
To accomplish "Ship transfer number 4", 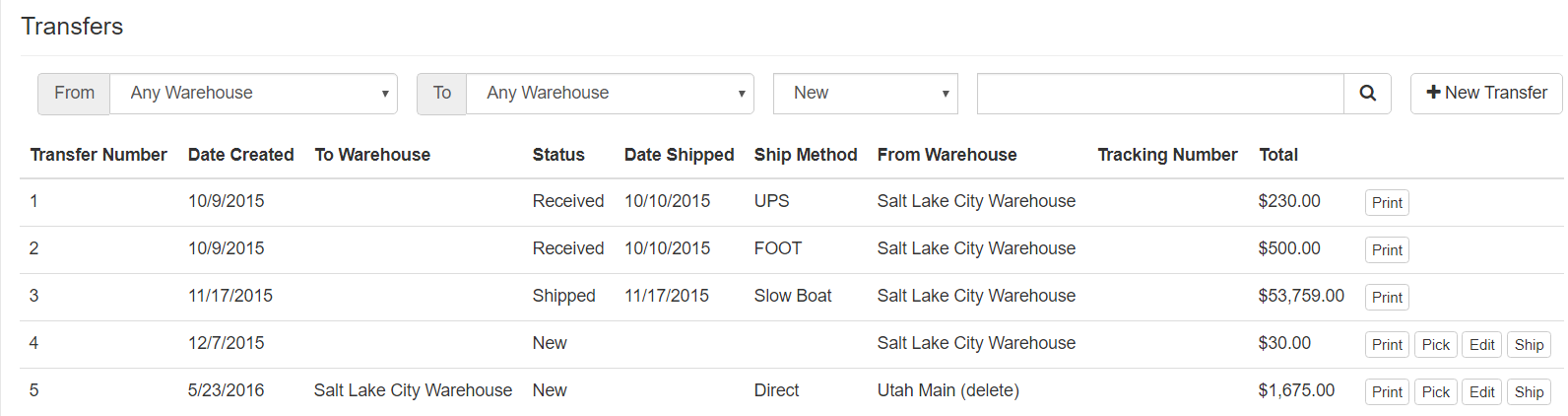I will click(x=1529, y=345).
